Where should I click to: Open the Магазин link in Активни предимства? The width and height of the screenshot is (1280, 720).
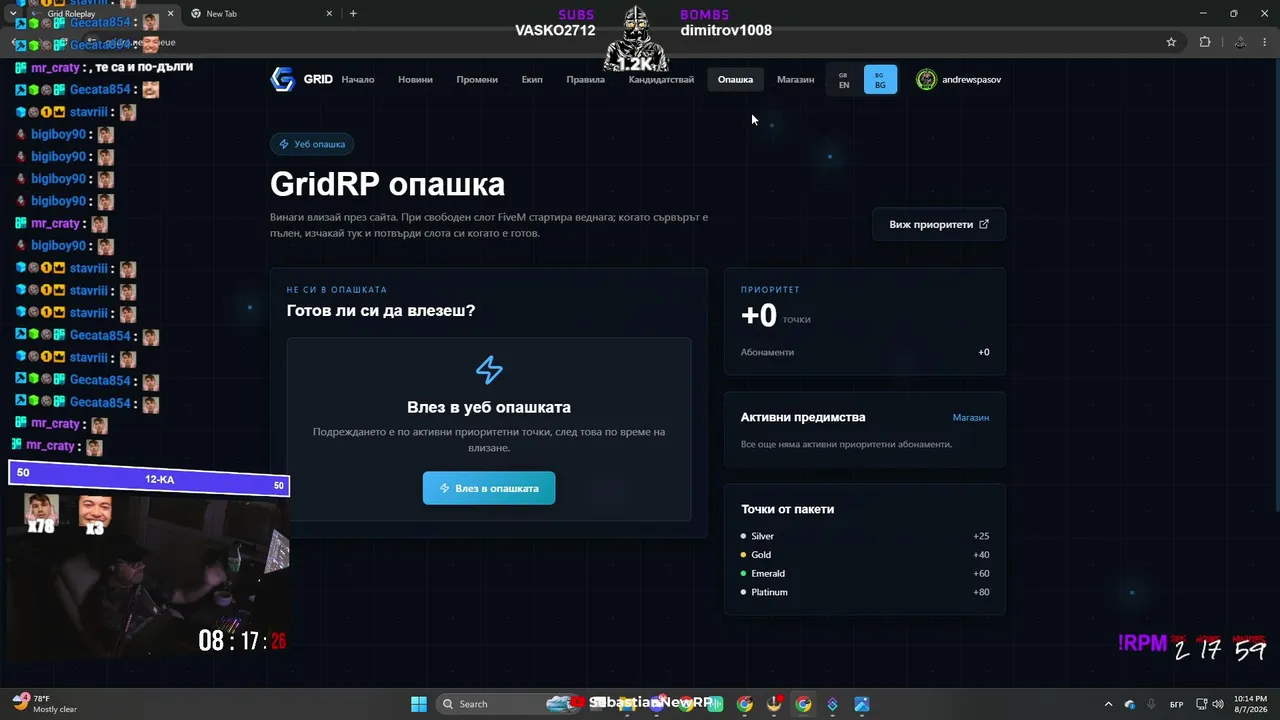(971, 417)
